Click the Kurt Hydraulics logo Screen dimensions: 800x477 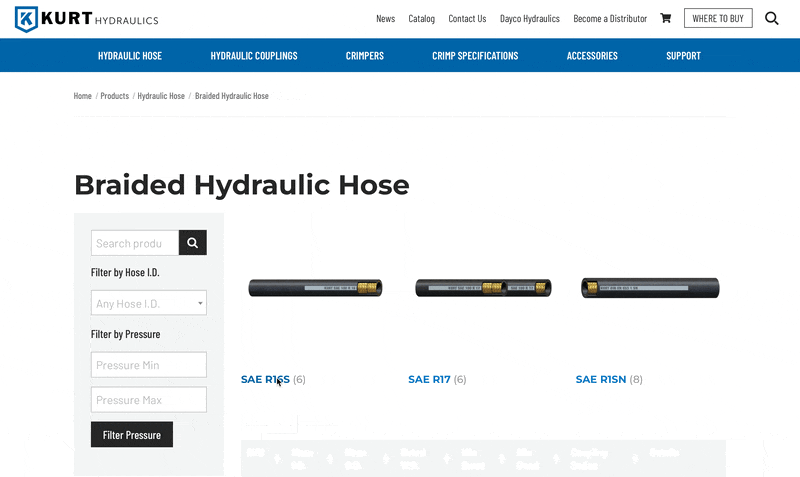click(x=86, y=19)
